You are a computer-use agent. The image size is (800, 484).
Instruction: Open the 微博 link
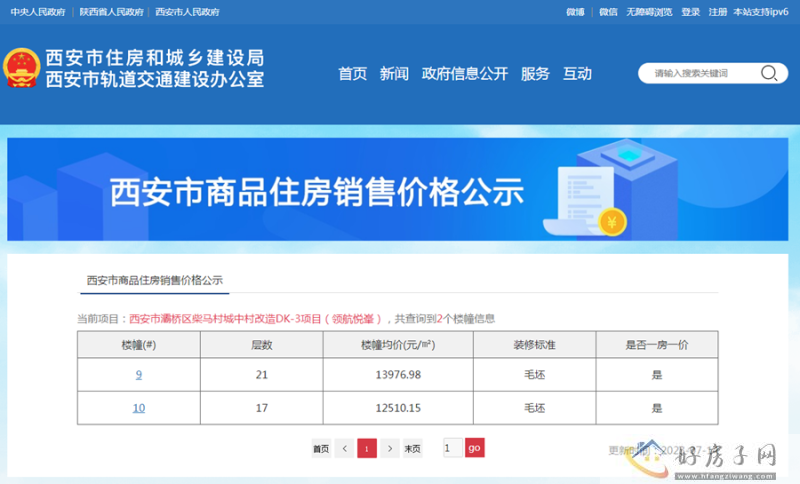(575, 12)
